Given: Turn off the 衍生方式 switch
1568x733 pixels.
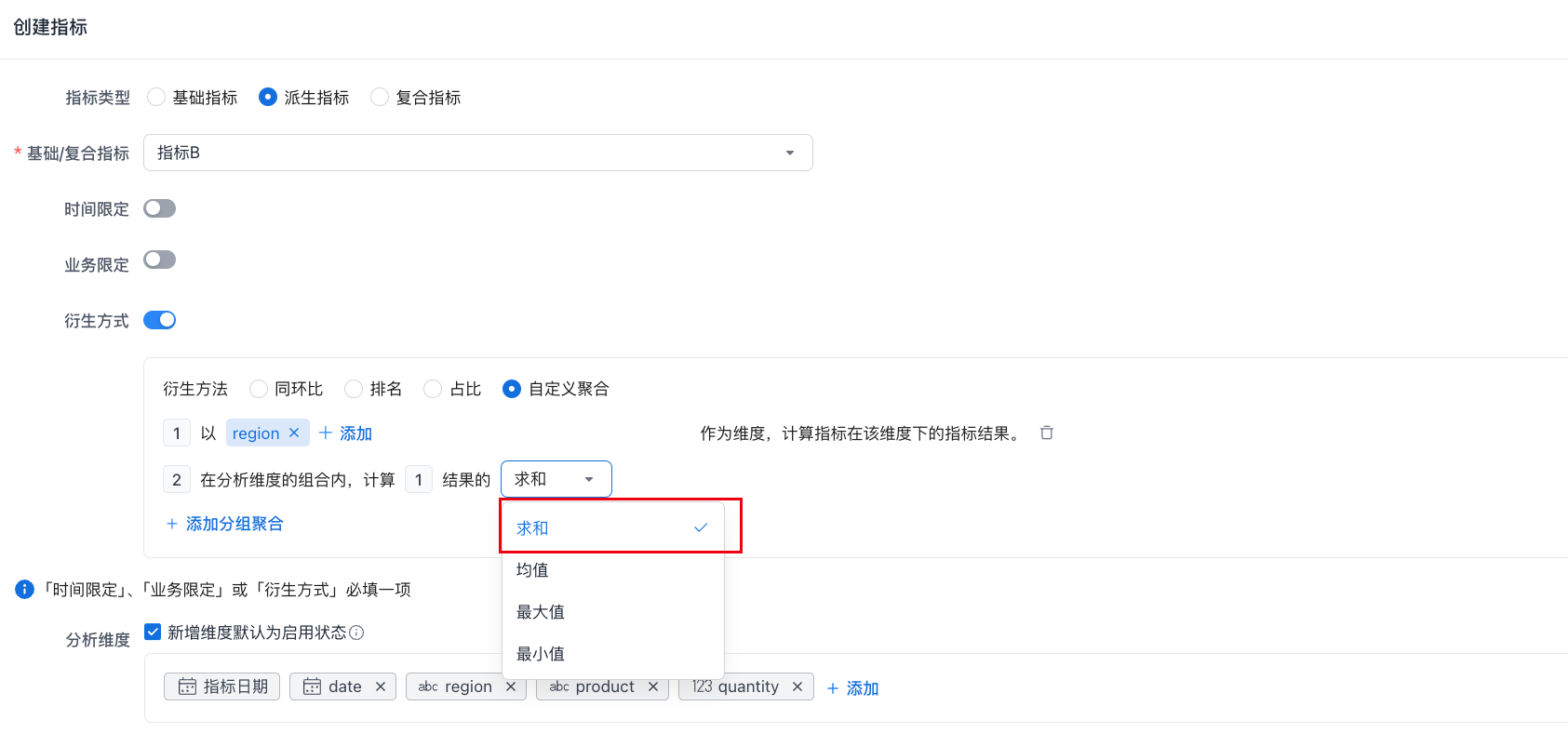Looking at the screenshot, I should coord(160,320).
